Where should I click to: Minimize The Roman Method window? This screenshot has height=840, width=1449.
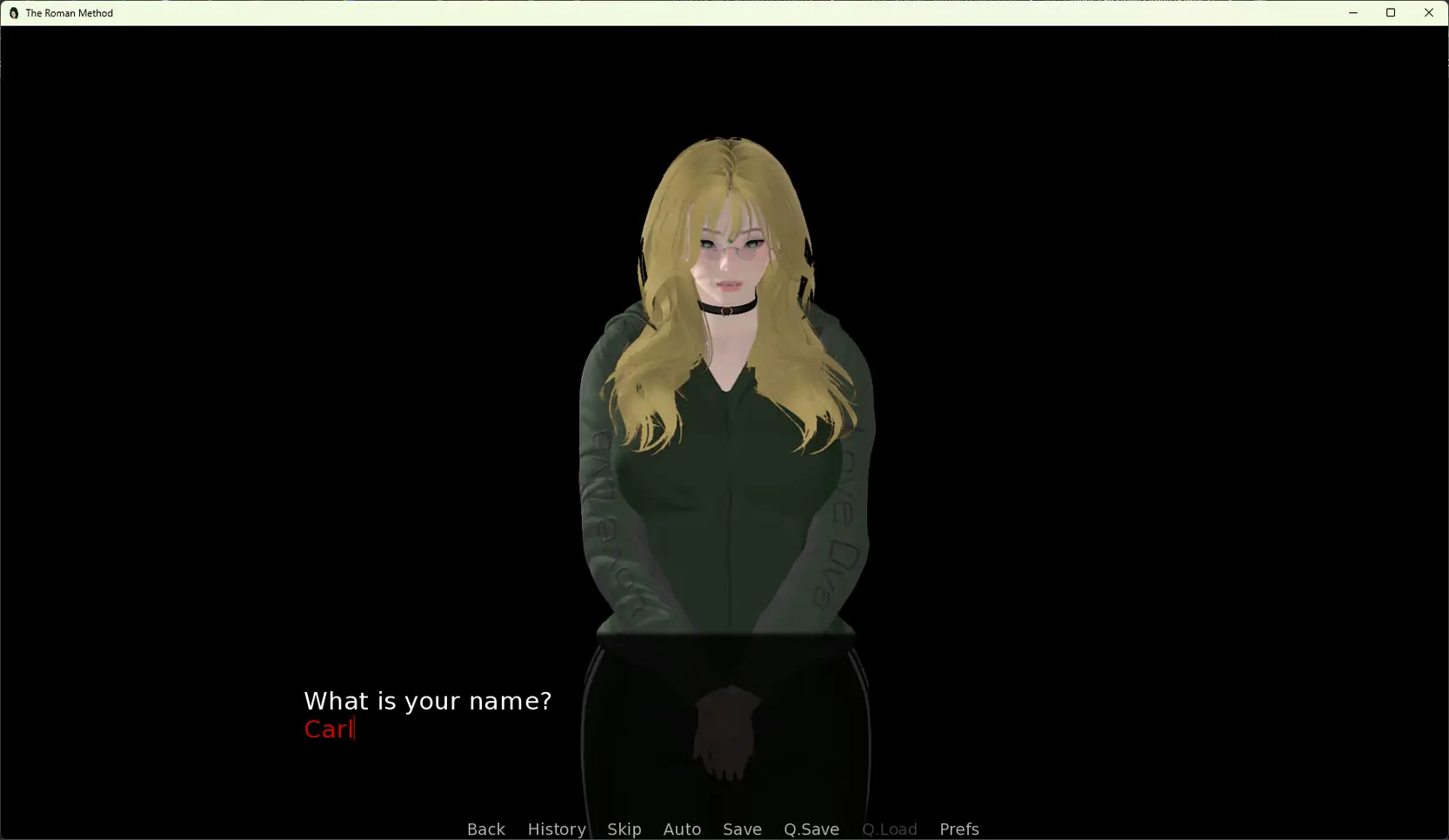(1353, 13)
